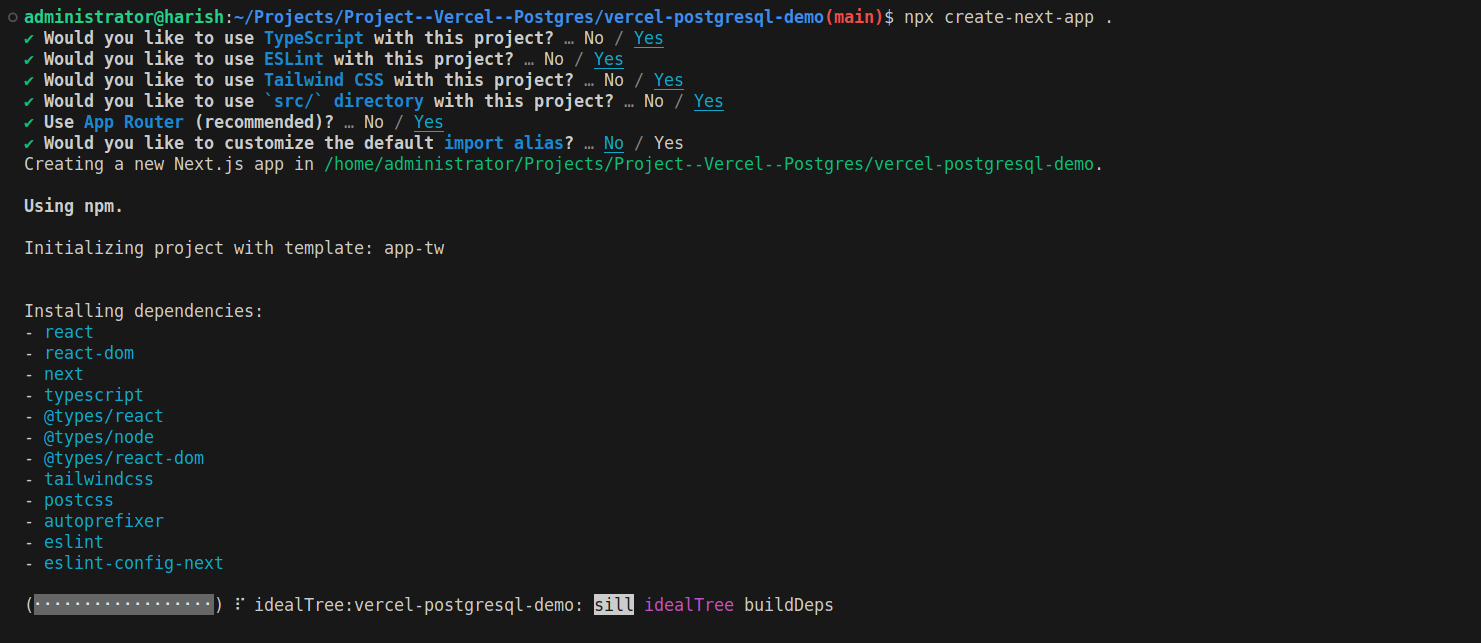
Task: Click the checkmark beside the App Router question
Action: click(29, 122)
